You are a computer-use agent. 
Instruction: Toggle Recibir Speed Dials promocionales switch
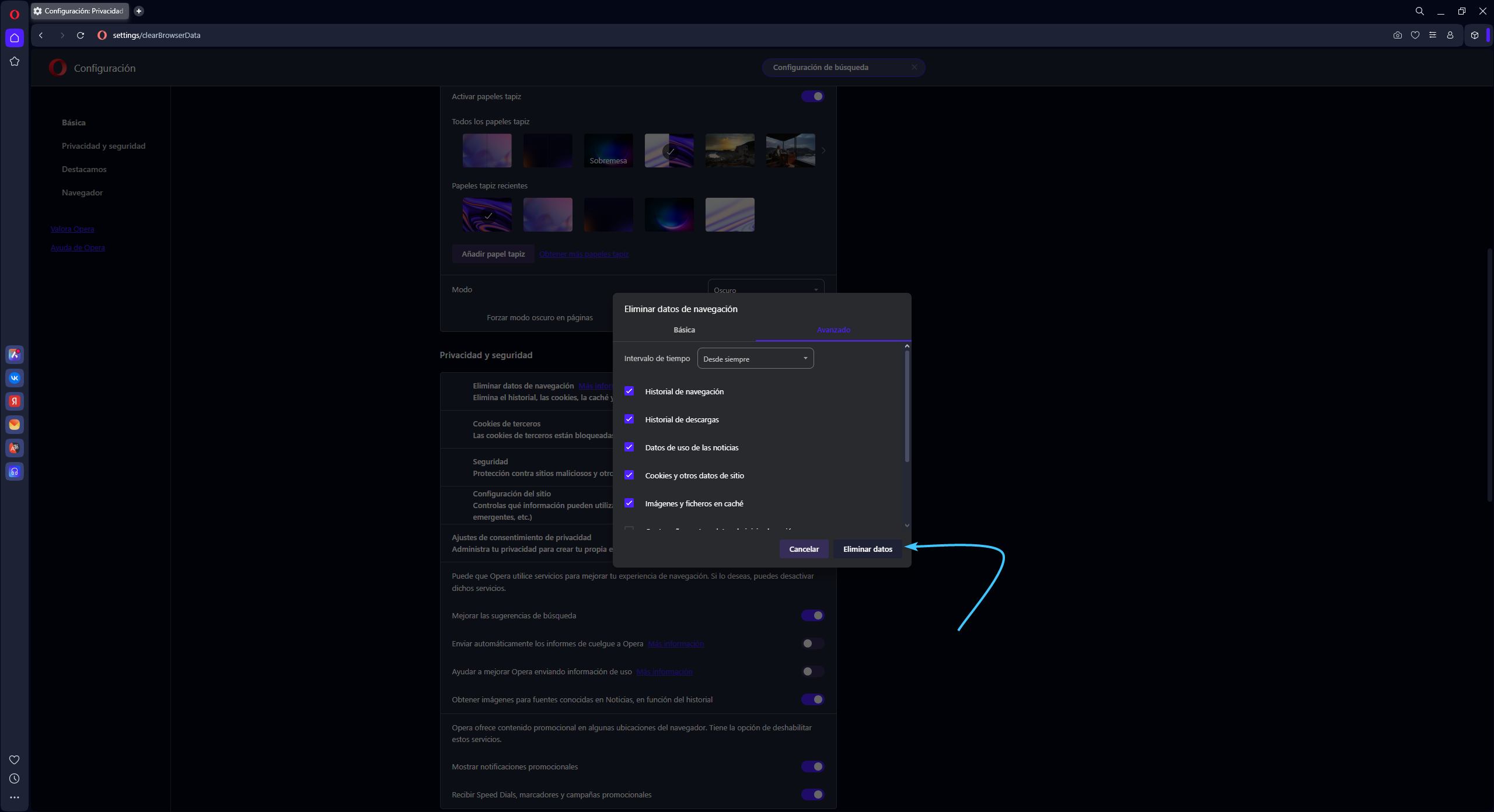813,794
